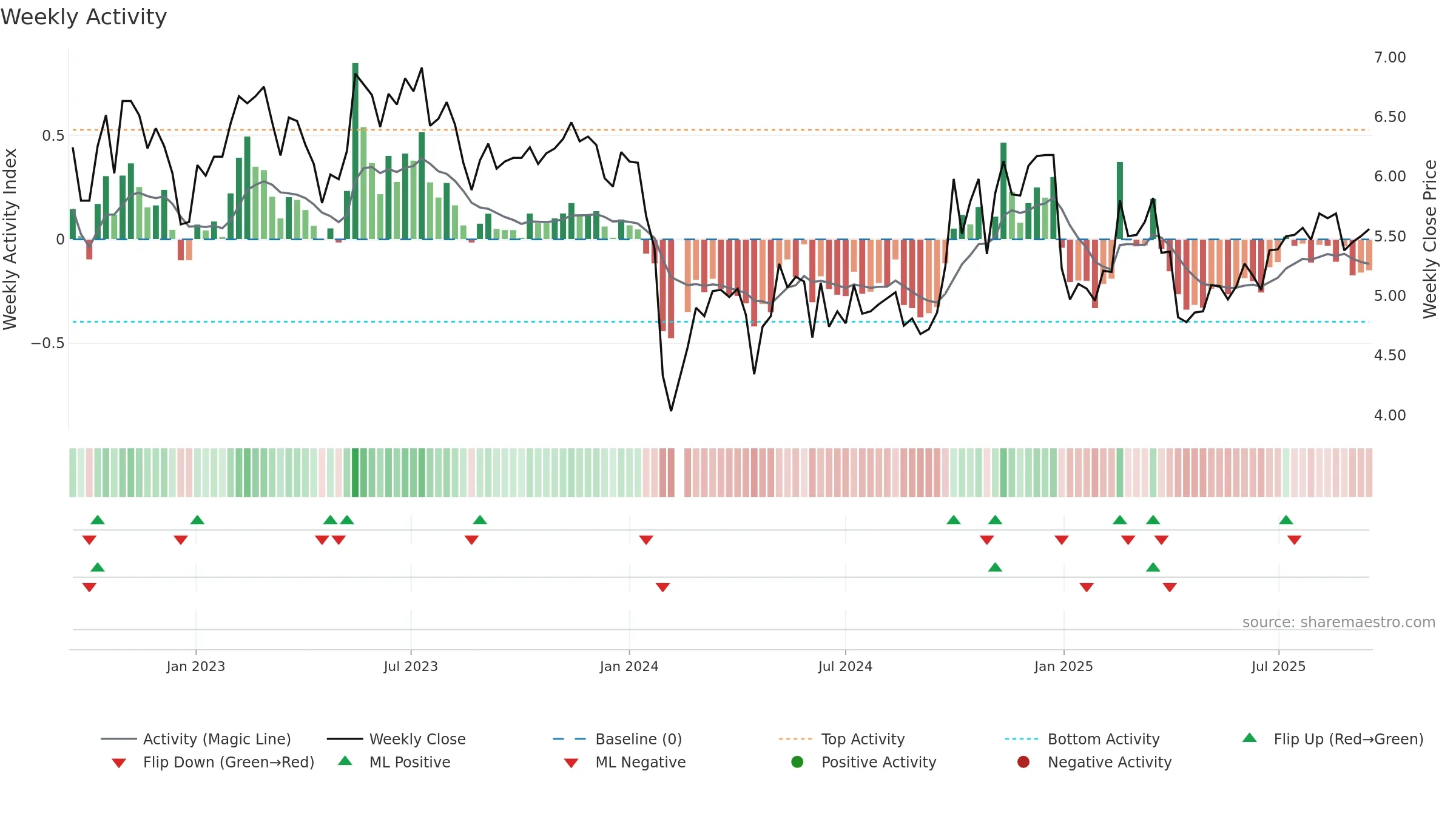Toggle Flip Up (Red→Green) legend entry
Image resolution: width=1456 pixels, height=819 pixels.
[1333, 739]
